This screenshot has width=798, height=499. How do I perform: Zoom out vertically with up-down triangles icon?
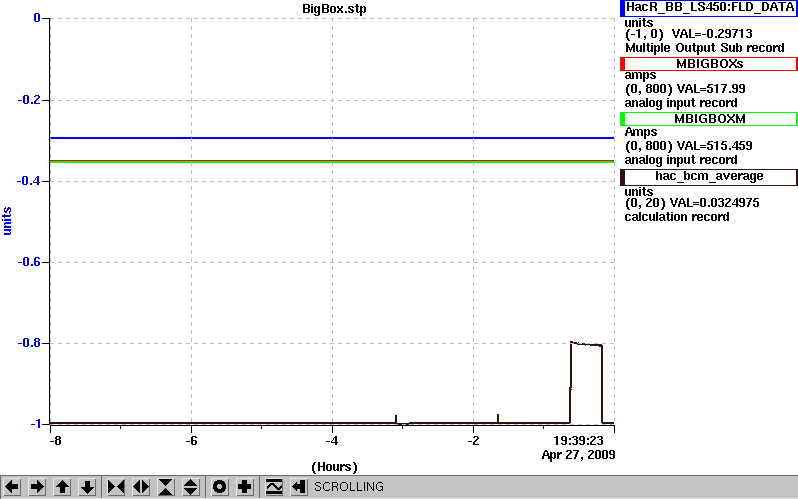tap(190, 487)
